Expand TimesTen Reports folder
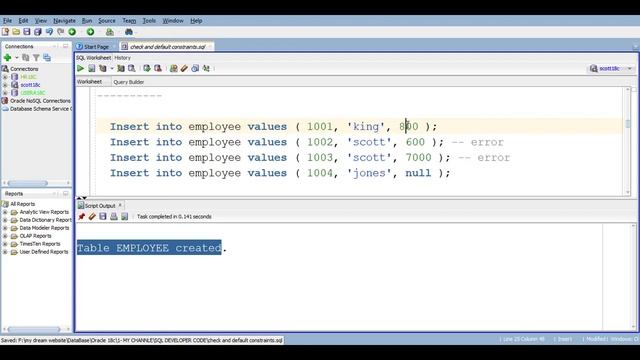 5,244
